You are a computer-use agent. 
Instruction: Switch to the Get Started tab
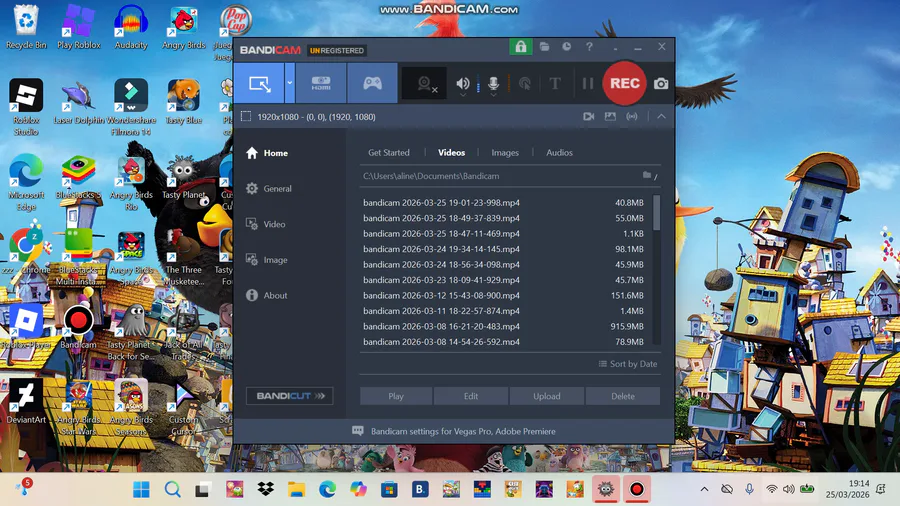click(389, 153)
